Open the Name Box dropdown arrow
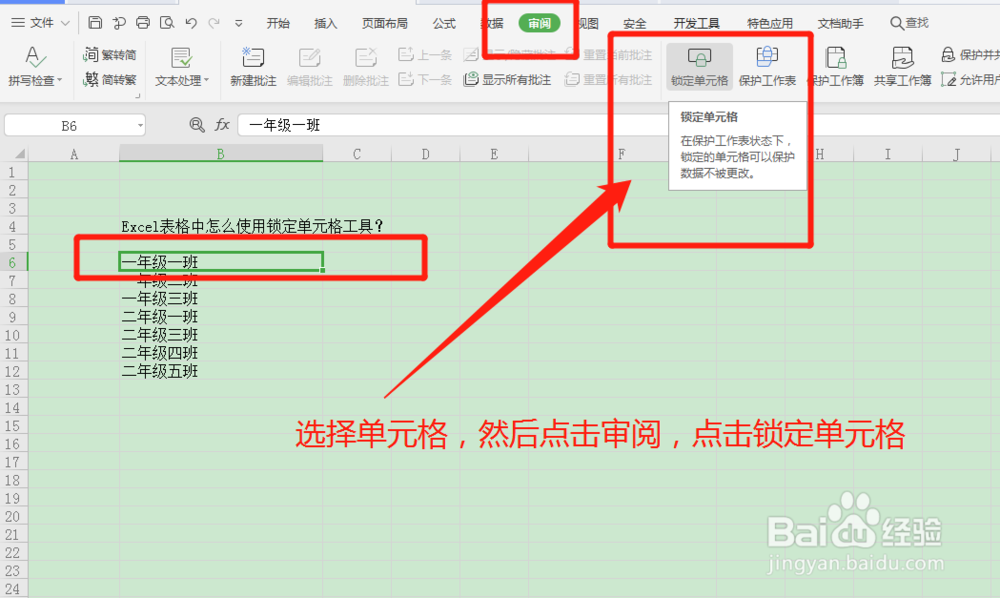The height and width of the screenshot is (598, 1000). (140, 126)
